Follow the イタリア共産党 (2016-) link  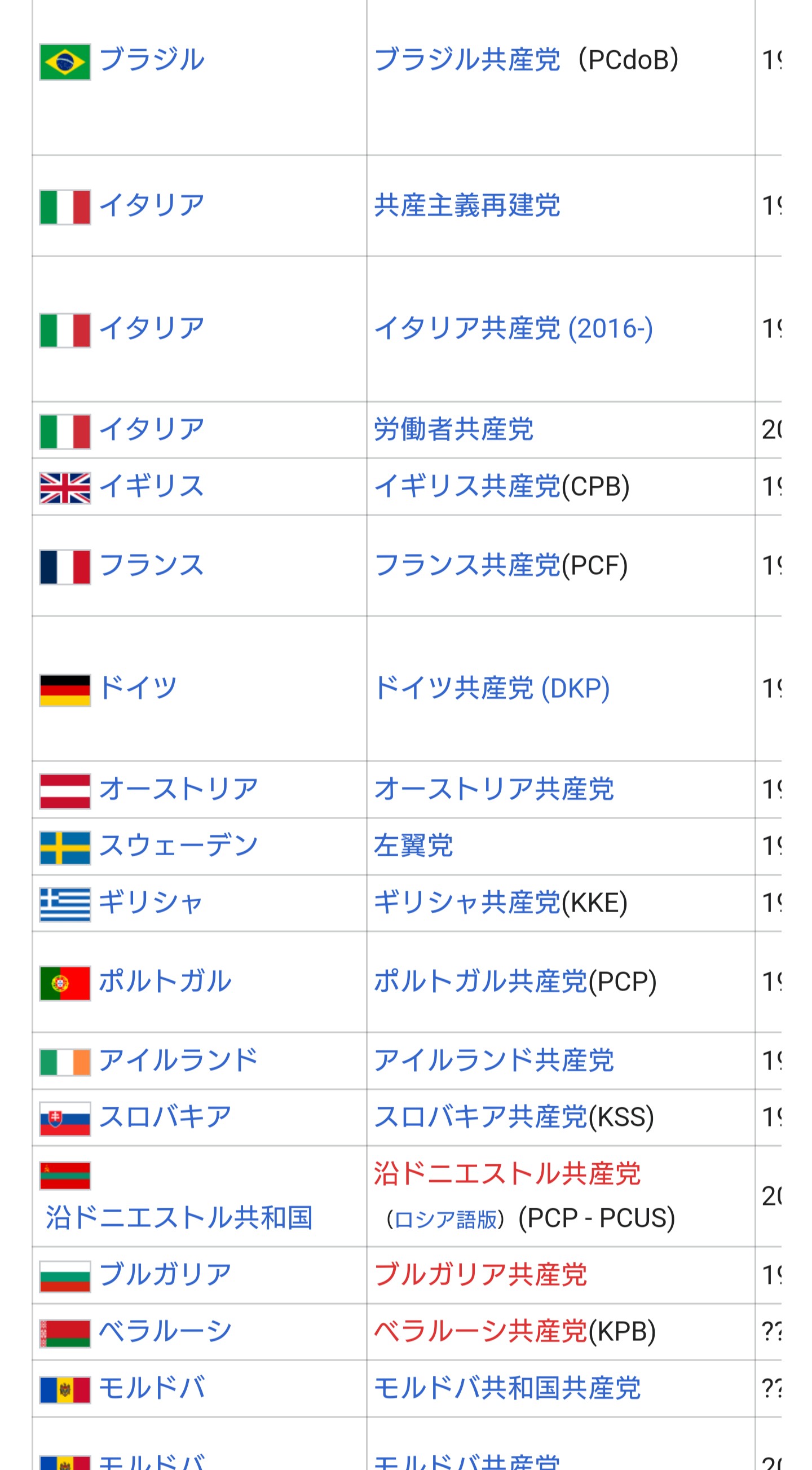[513, 329]
